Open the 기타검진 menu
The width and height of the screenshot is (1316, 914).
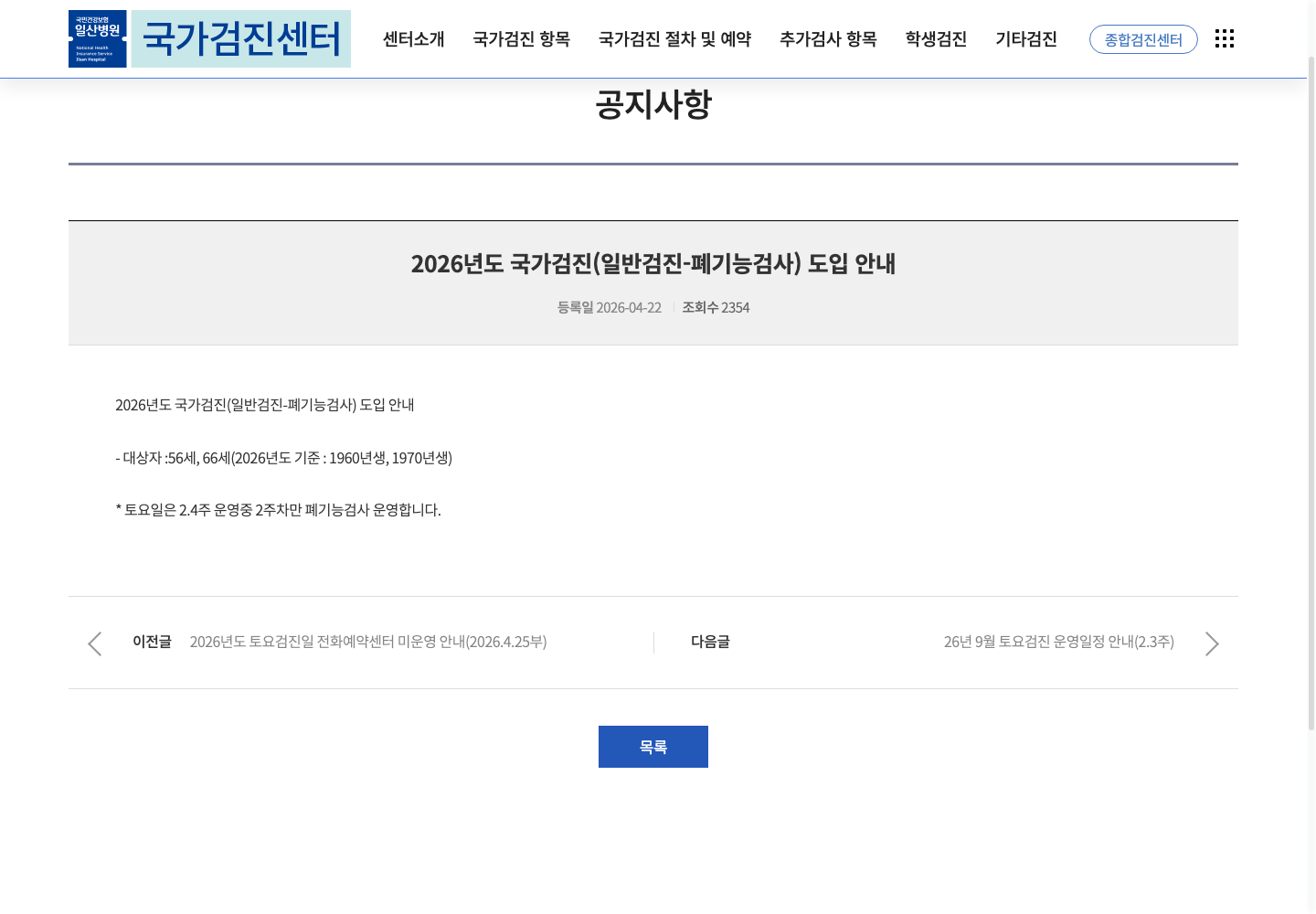pos(1026,39)
